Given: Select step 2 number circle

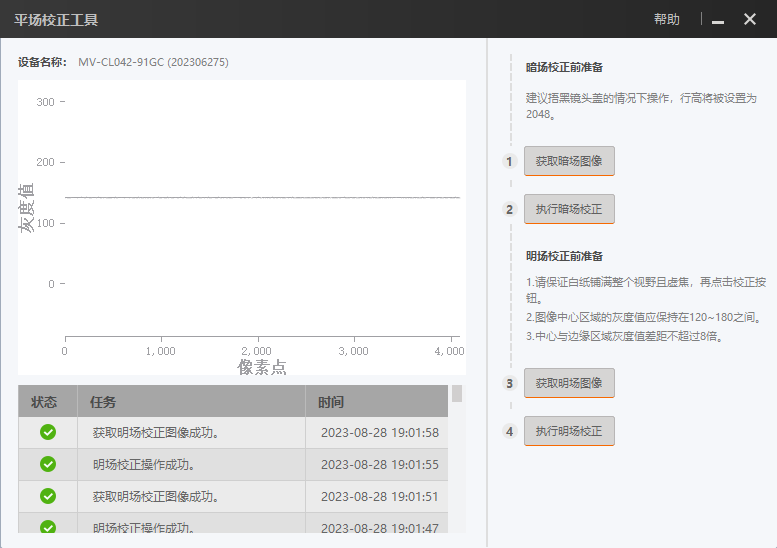Looking at the screenshot, I should coord(509,209).
